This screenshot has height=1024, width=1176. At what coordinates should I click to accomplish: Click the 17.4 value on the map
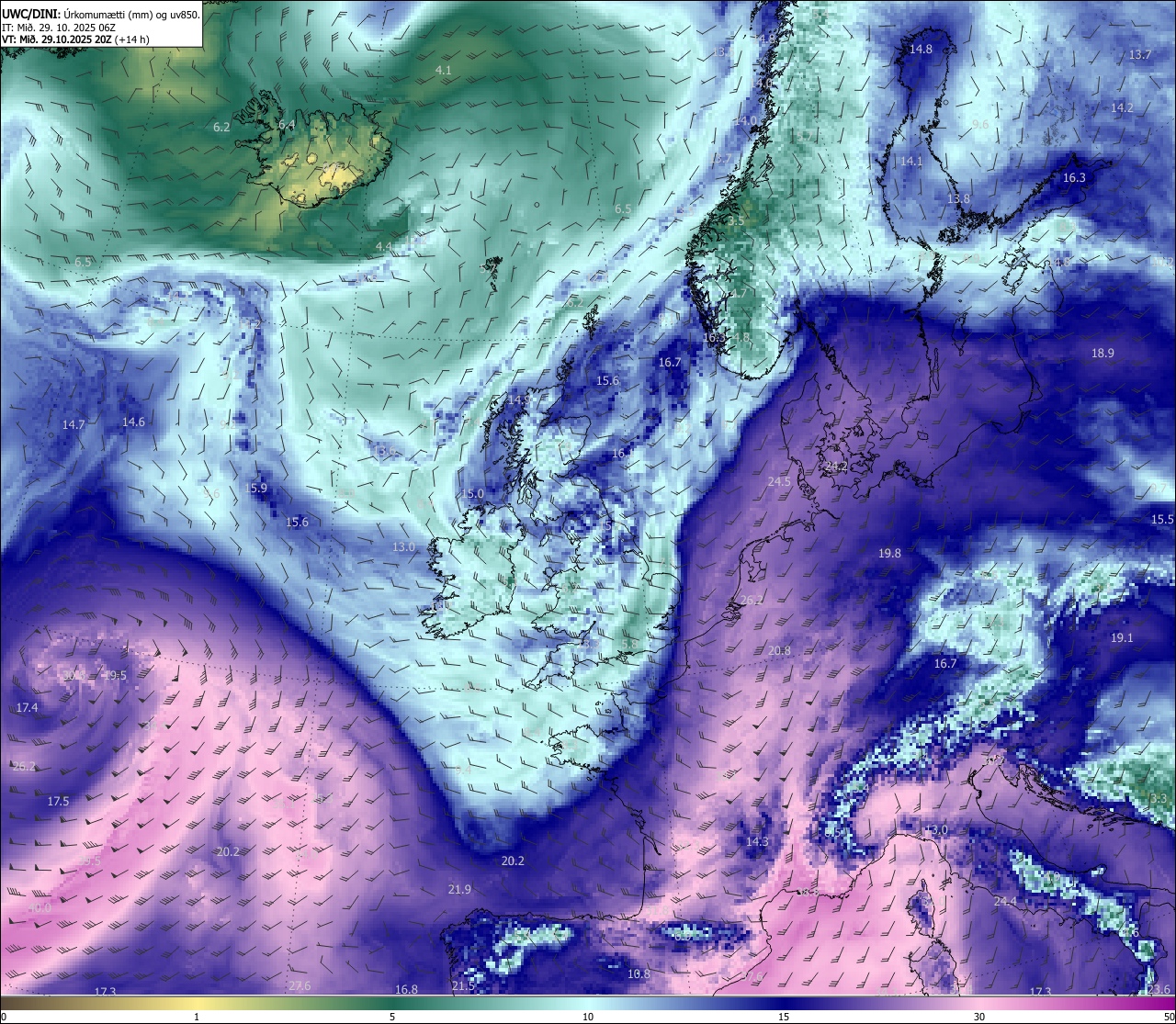(28, 708)
